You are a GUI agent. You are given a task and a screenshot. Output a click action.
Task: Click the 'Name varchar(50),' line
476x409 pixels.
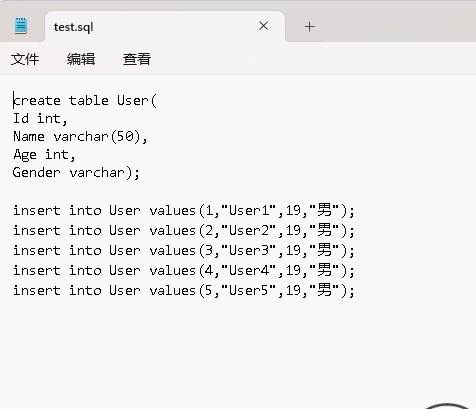(x=80, y=136)
